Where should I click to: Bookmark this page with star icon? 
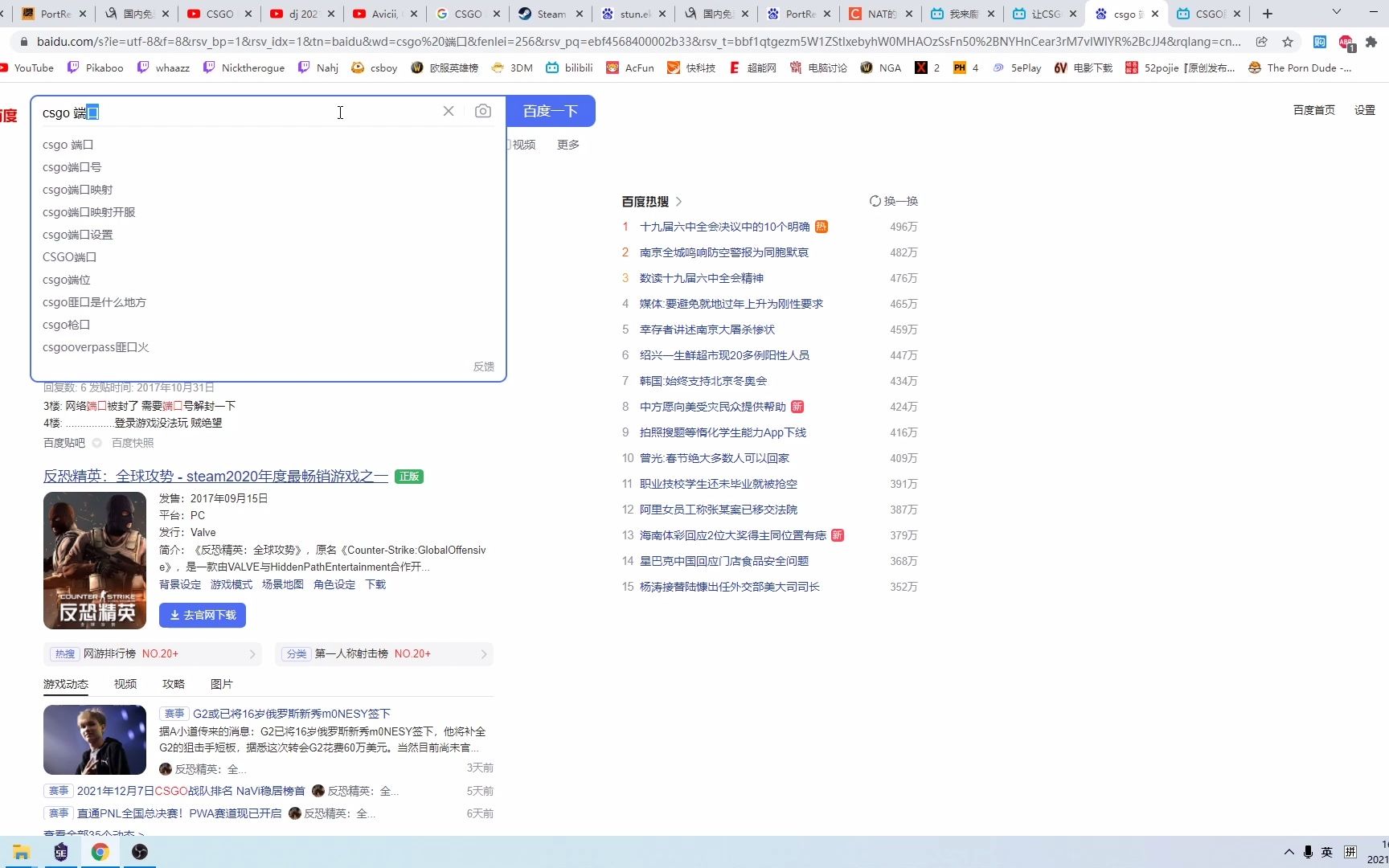pos(1288,42)
